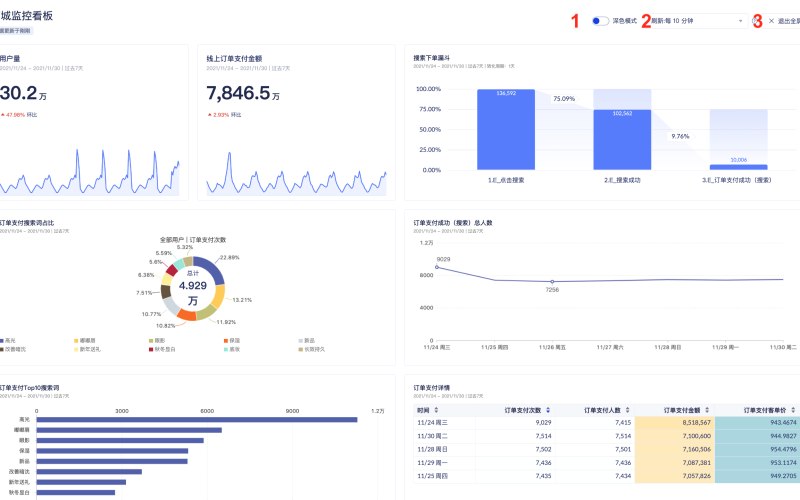Click the 嘟嘟唇 bar in Top10 chart
Screen dimensions: 800x500
[129, 430]
